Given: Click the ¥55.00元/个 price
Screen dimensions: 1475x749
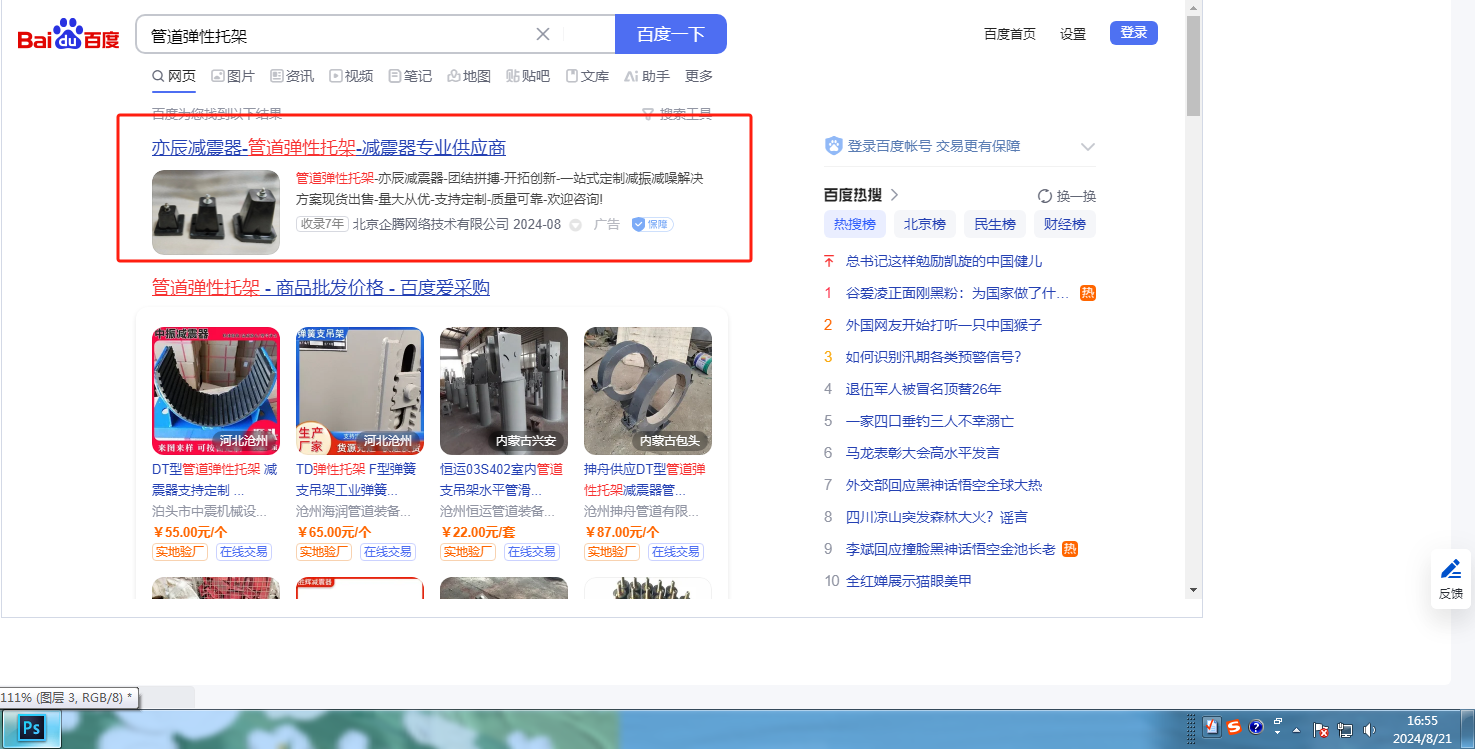Looking at the screenshot, I should (190, 532).
